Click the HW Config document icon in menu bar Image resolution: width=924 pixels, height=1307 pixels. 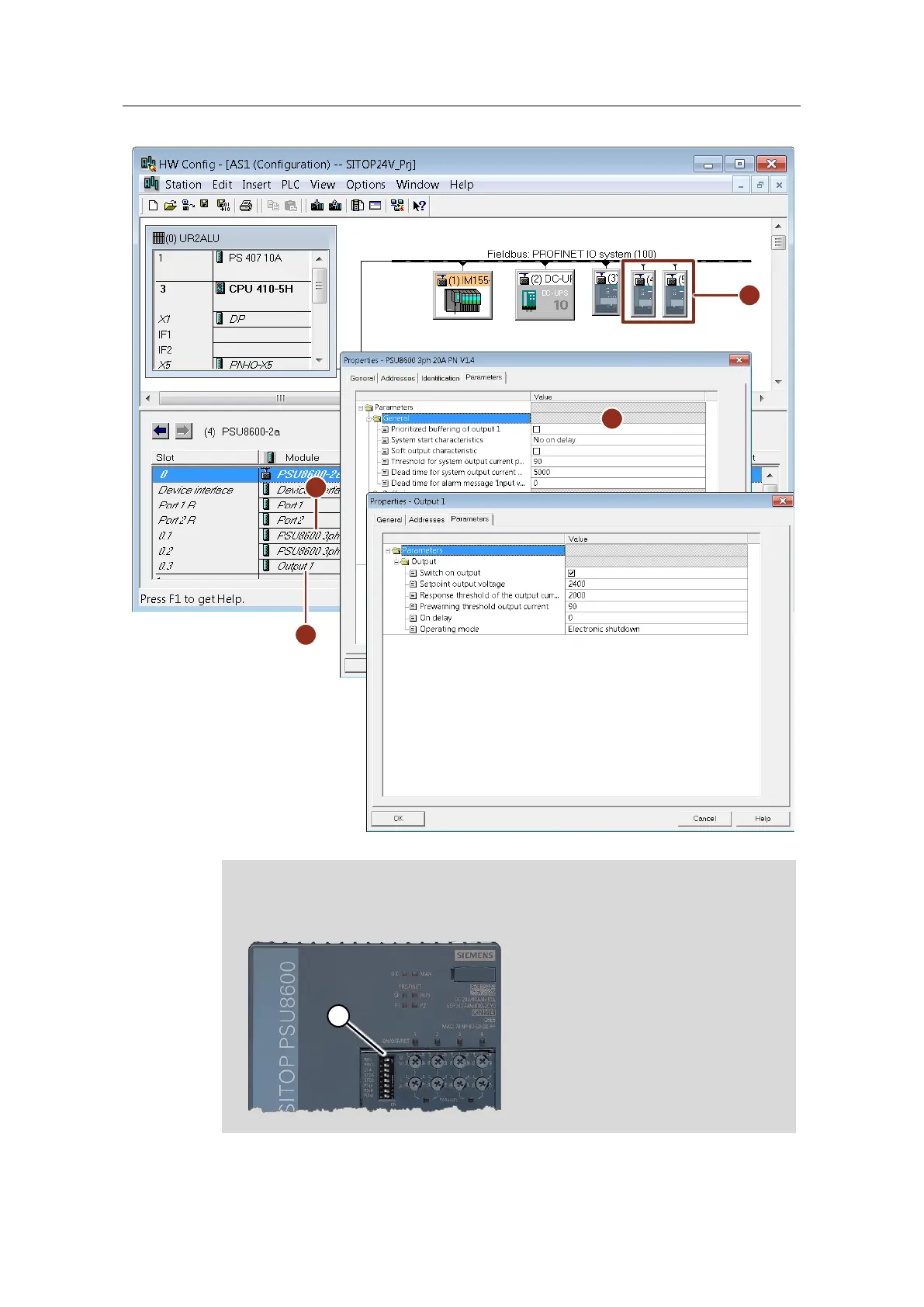coord(151,184)
